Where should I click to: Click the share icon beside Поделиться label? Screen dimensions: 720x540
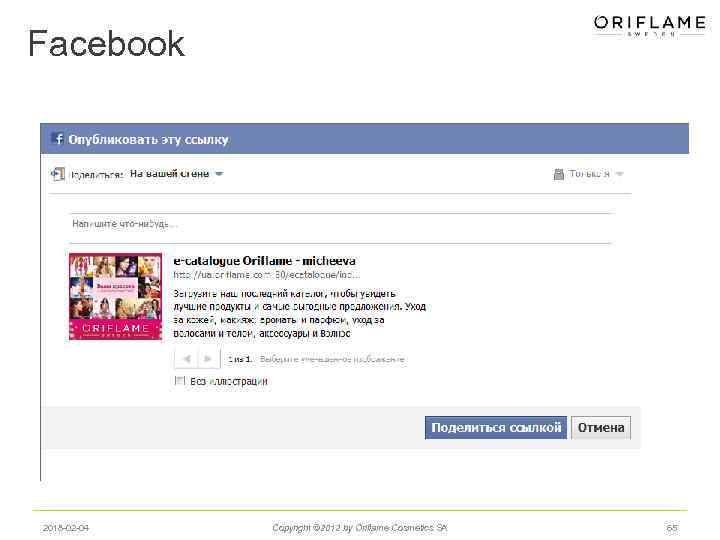click(58, 174)
